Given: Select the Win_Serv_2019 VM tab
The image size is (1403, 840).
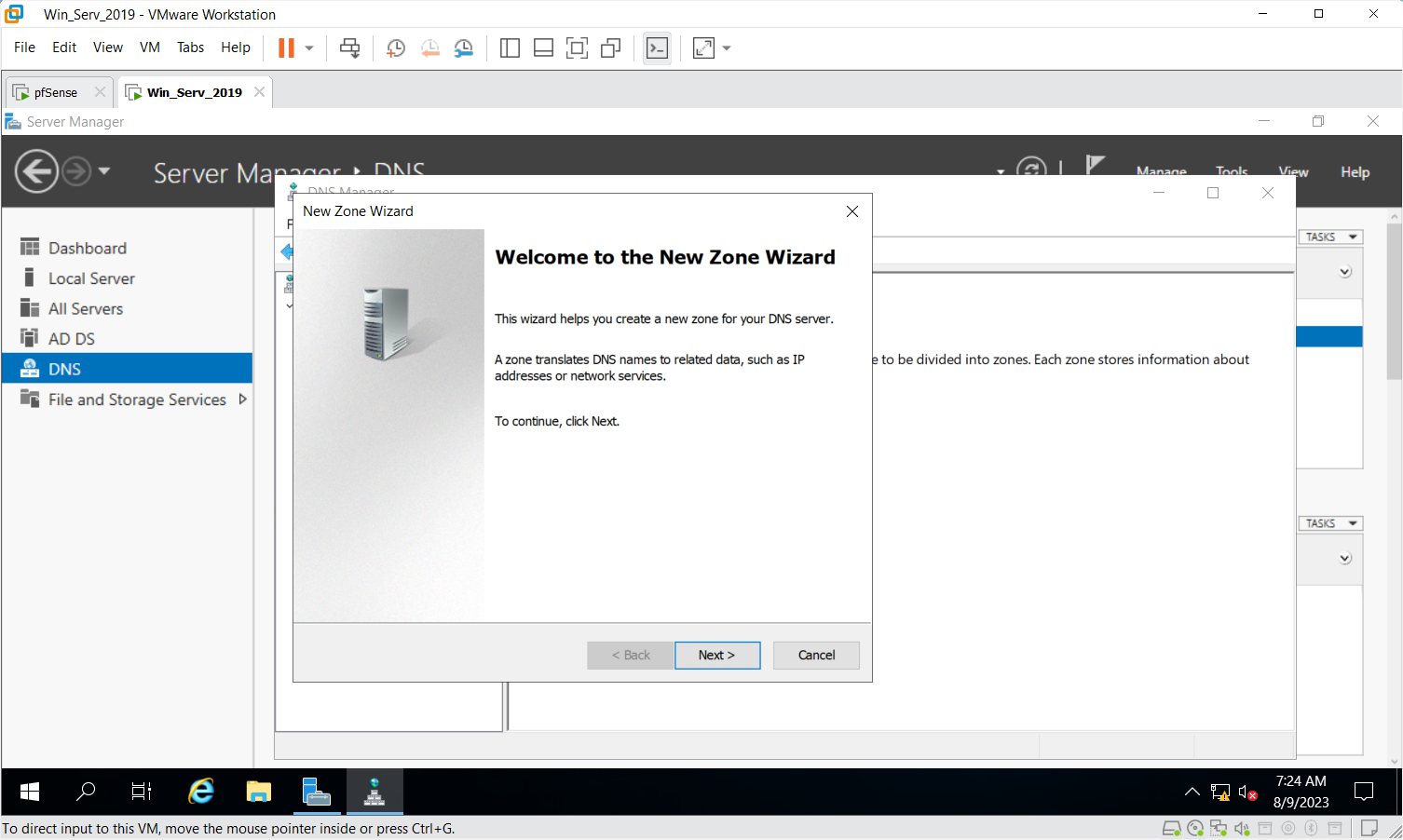Looking at the screenshot, I should pos(195,92).
